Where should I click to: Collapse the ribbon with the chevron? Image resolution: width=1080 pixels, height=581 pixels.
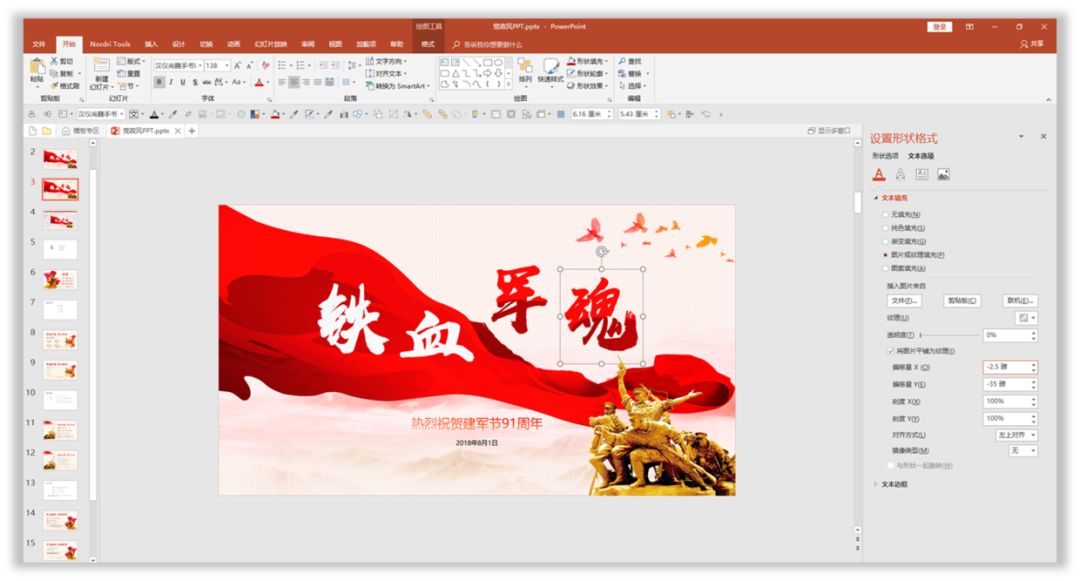click(1048, 100)
